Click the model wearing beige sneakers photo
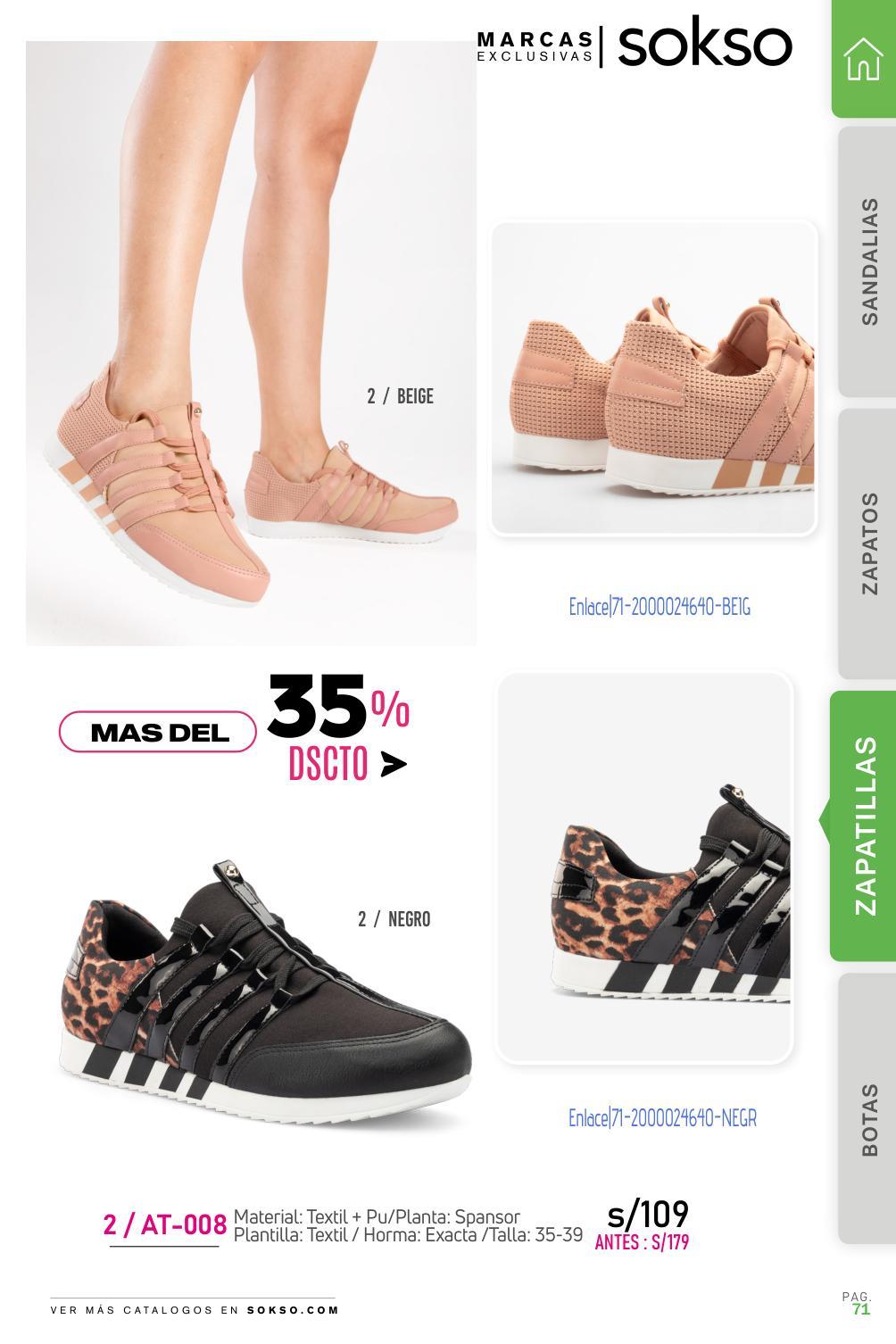Viewport: 896px width, 1344px height. [x=251, y=343]
